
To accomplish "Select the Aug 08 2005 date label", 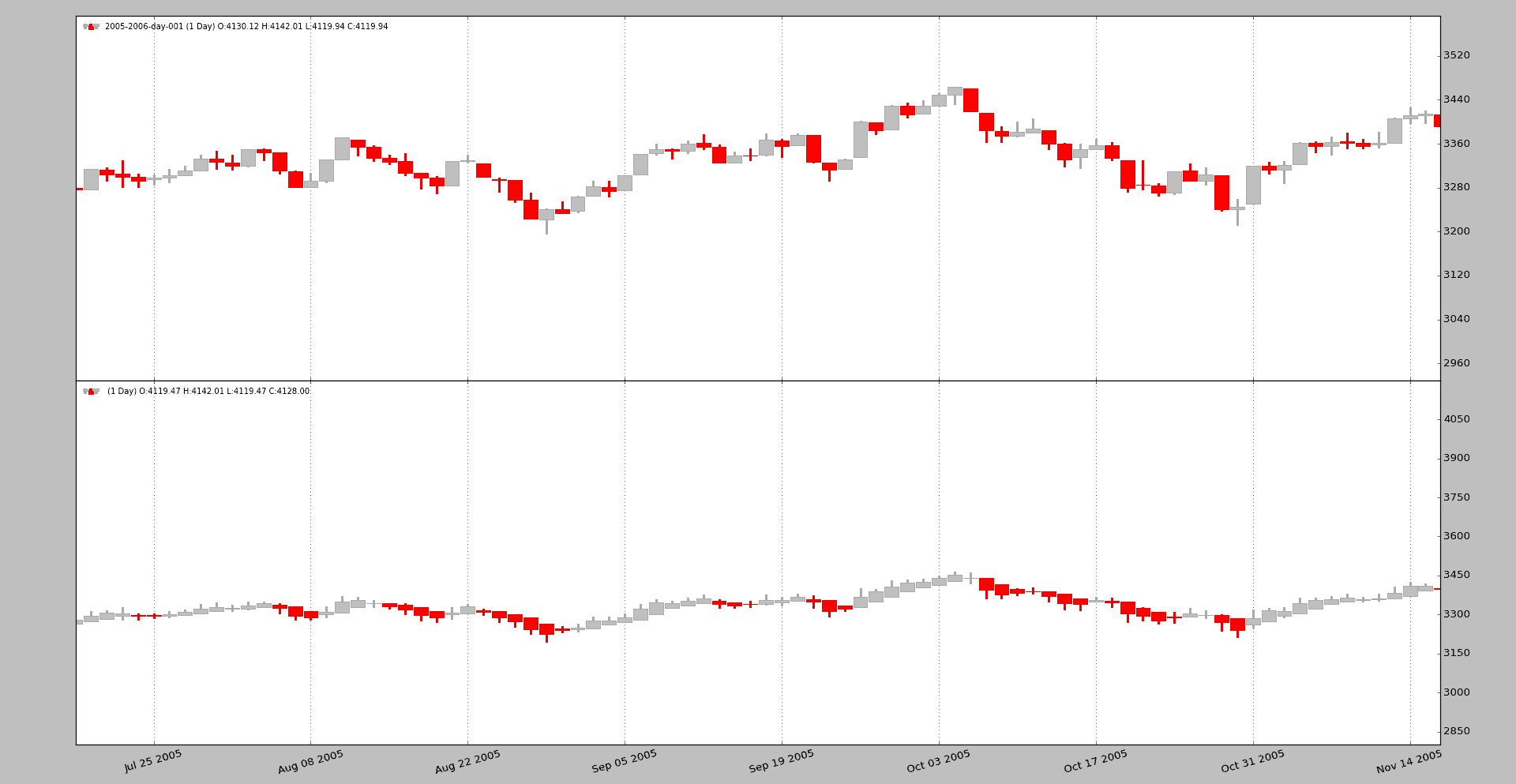I will coord(310,762).
